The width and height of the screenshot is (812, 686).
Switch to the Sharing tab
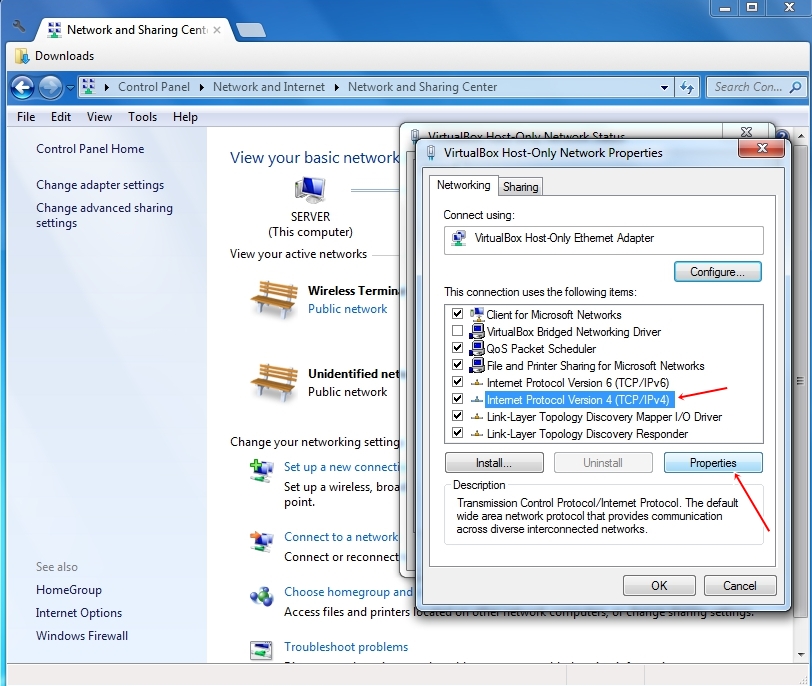[520, 187]
